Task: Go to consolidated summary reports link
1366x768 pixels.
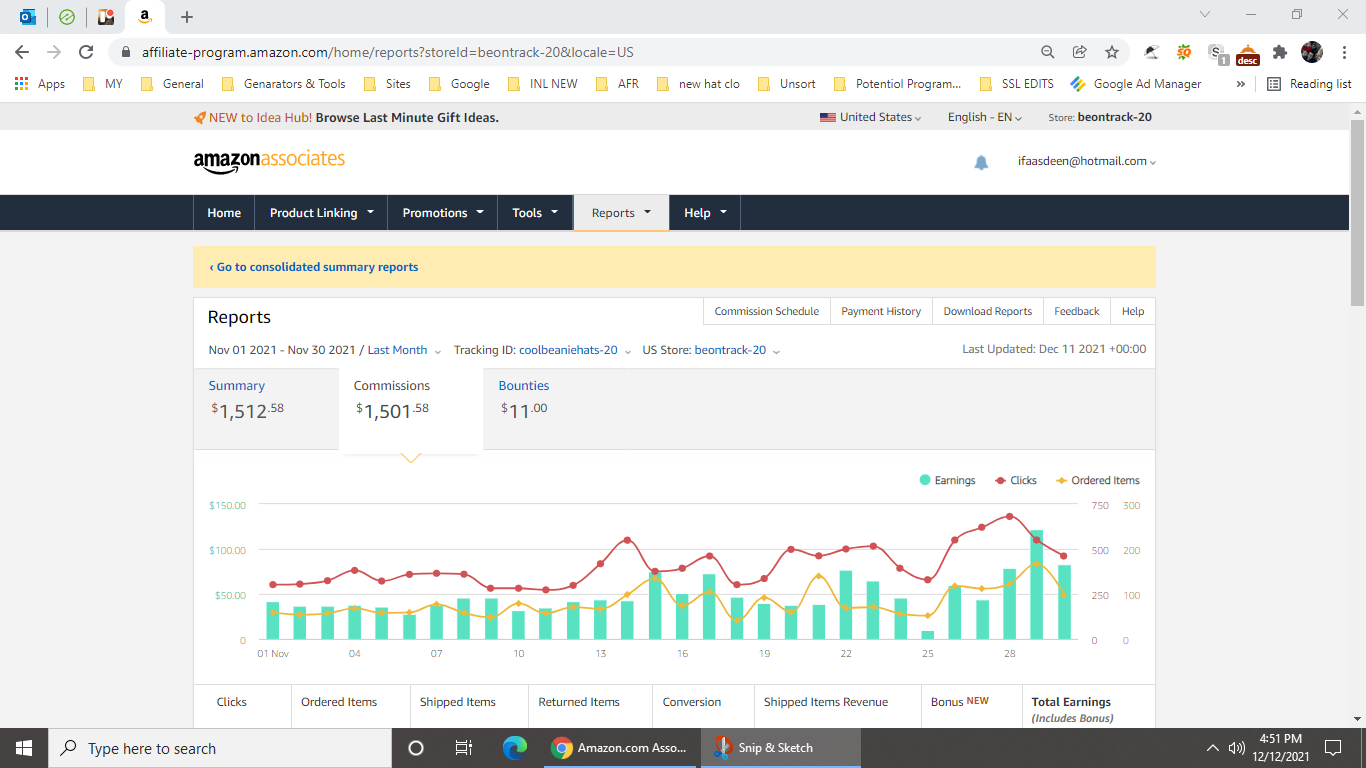Action: tap(314, 267)
